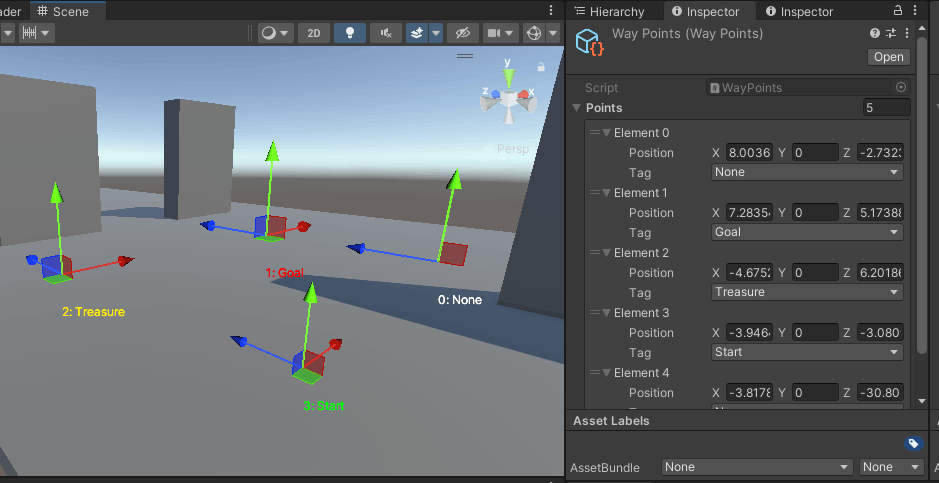939x483 pixels.
Task: Collapse the Points list foldout
Action: (577, 108)
